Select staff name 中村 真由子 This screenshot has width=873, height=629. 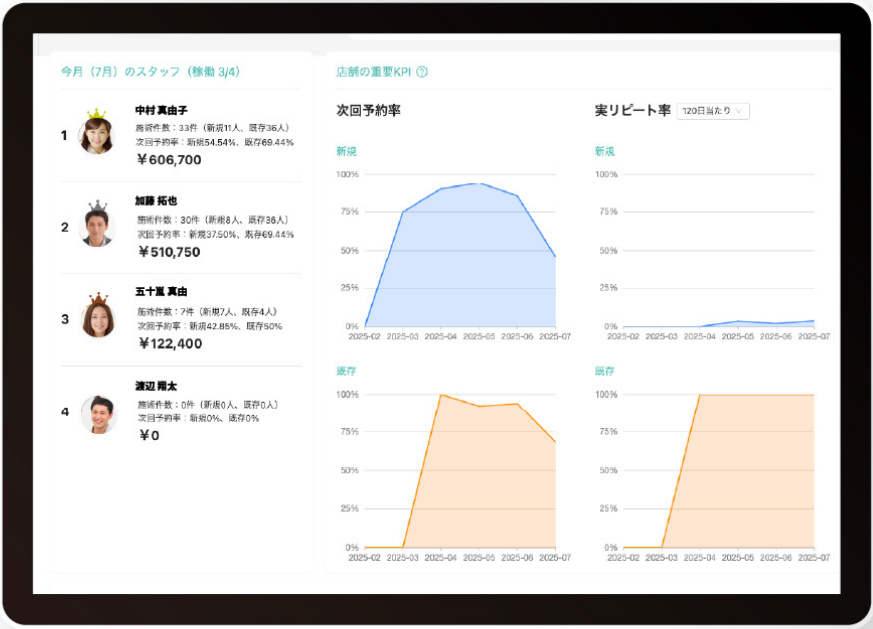pos(161,110)
